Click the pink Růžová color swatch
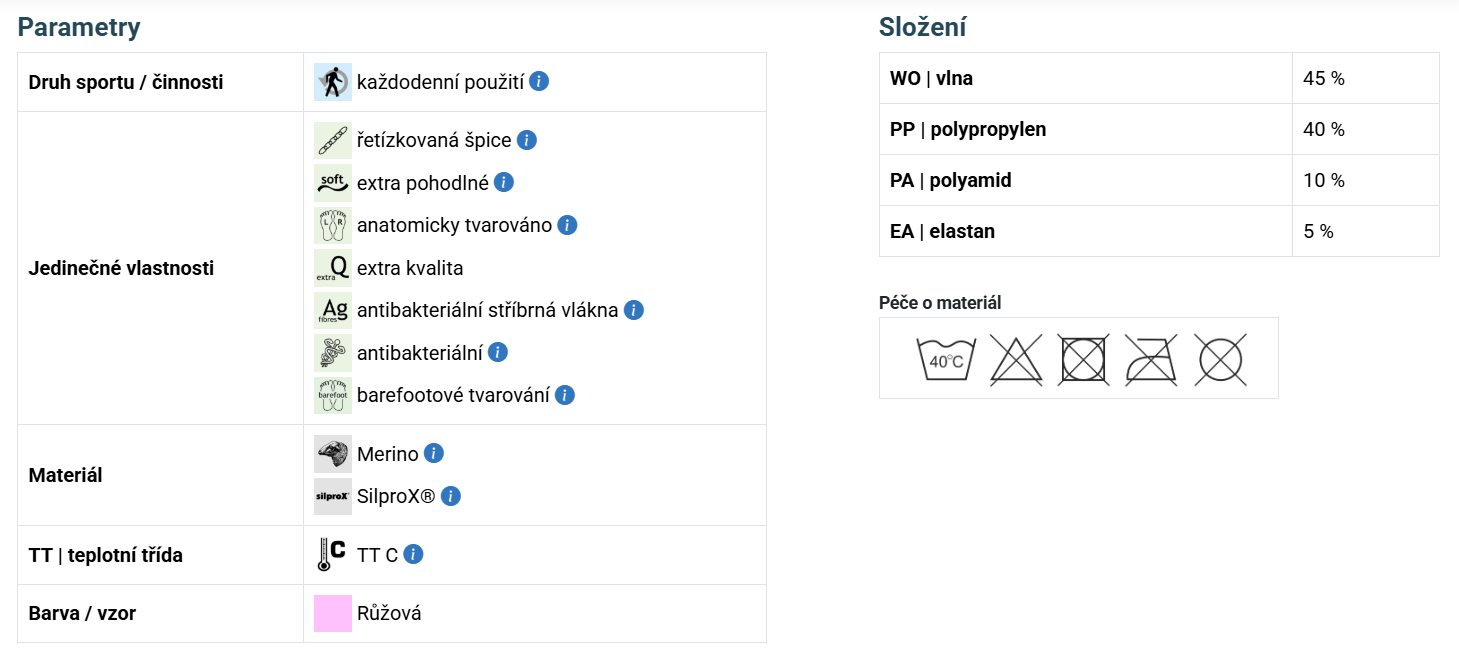1459x672 pixels. point(333,614)
